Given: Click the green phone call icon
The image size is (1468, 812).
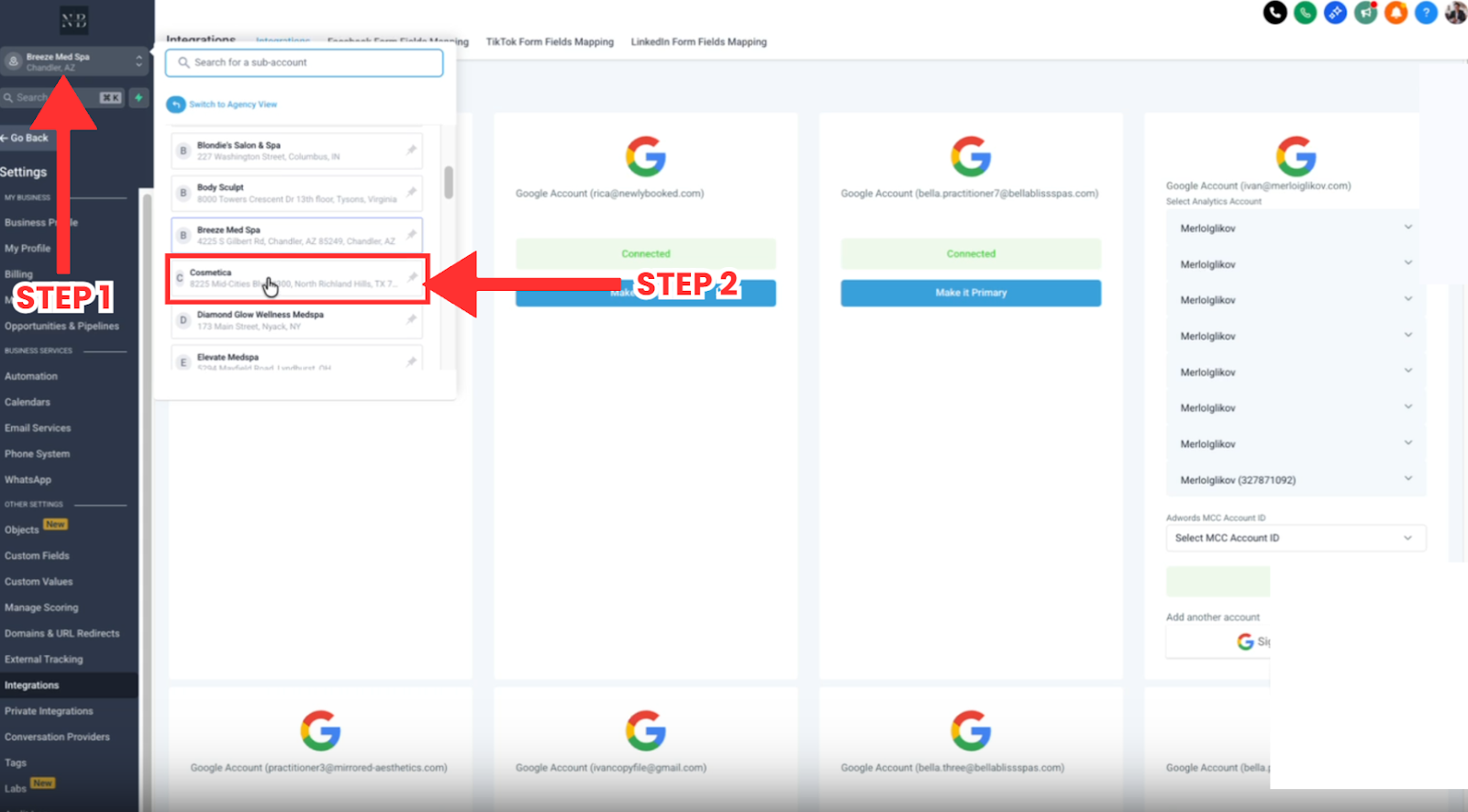Looking at the screenshot, I should coord(1306,13).
